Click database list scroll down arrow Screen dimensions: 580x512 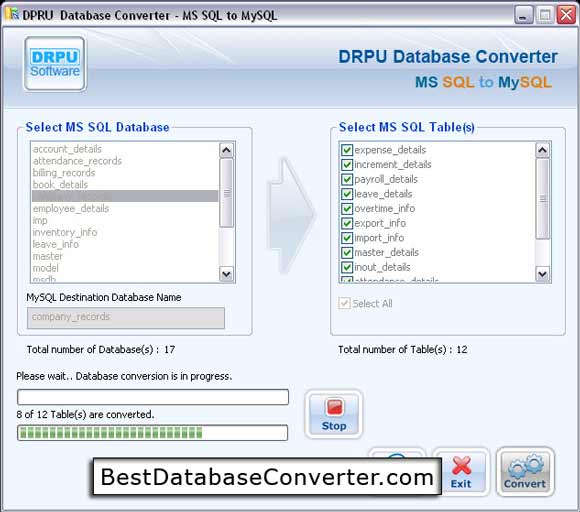(x=226, y=274)
